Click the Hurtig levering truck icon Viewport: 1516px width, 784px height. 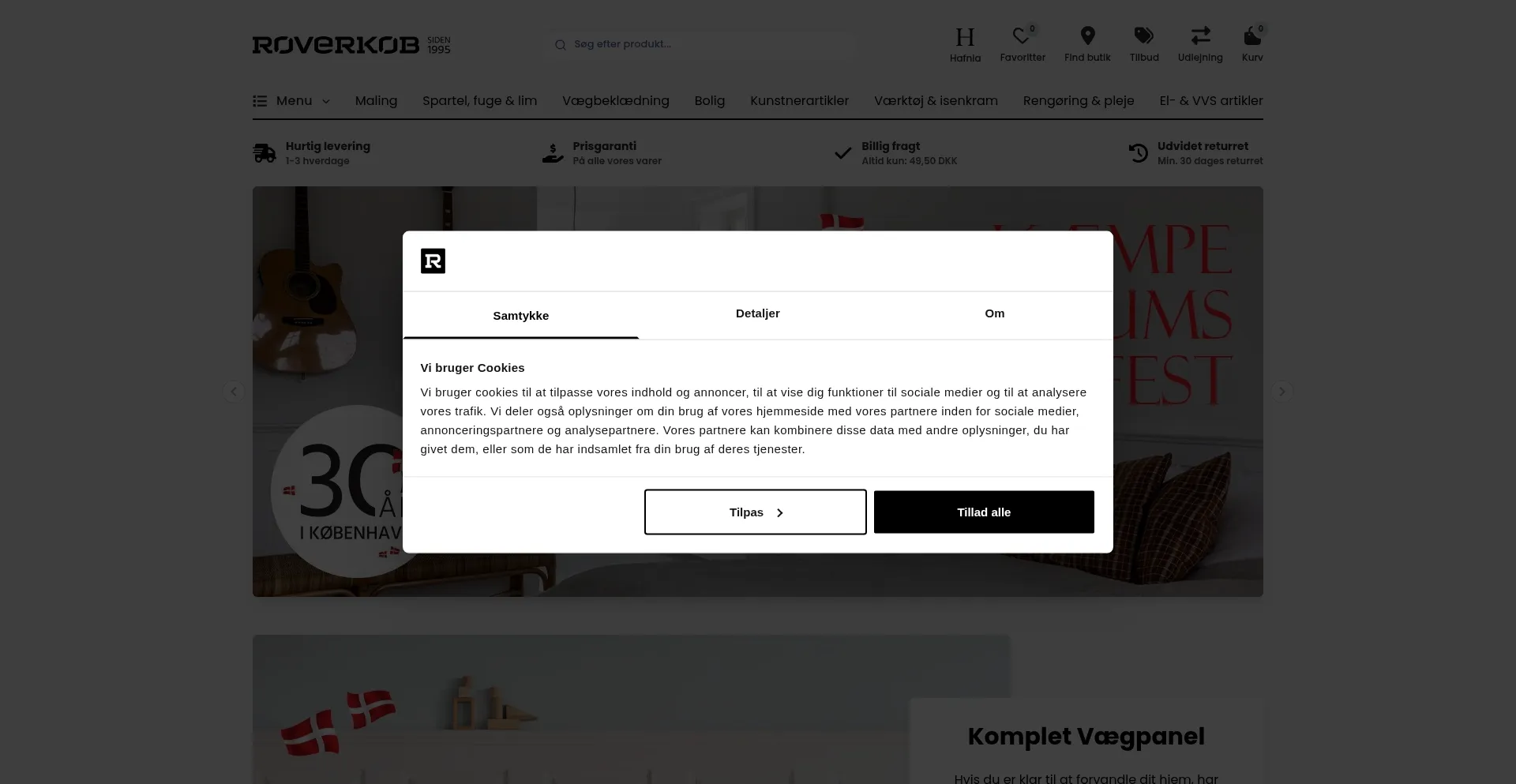(x=265, y=153)
